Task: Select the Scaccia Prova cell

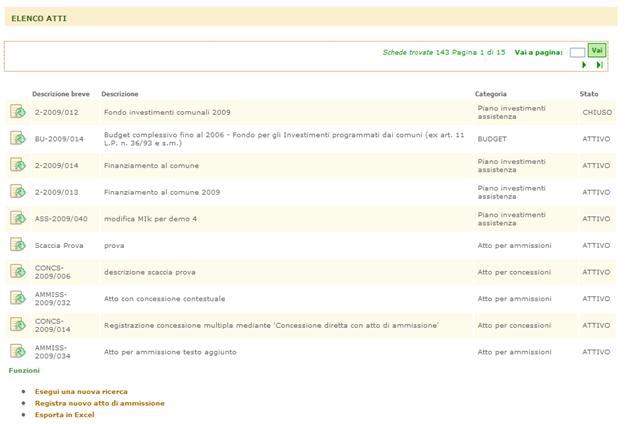Action: point(59,245)
